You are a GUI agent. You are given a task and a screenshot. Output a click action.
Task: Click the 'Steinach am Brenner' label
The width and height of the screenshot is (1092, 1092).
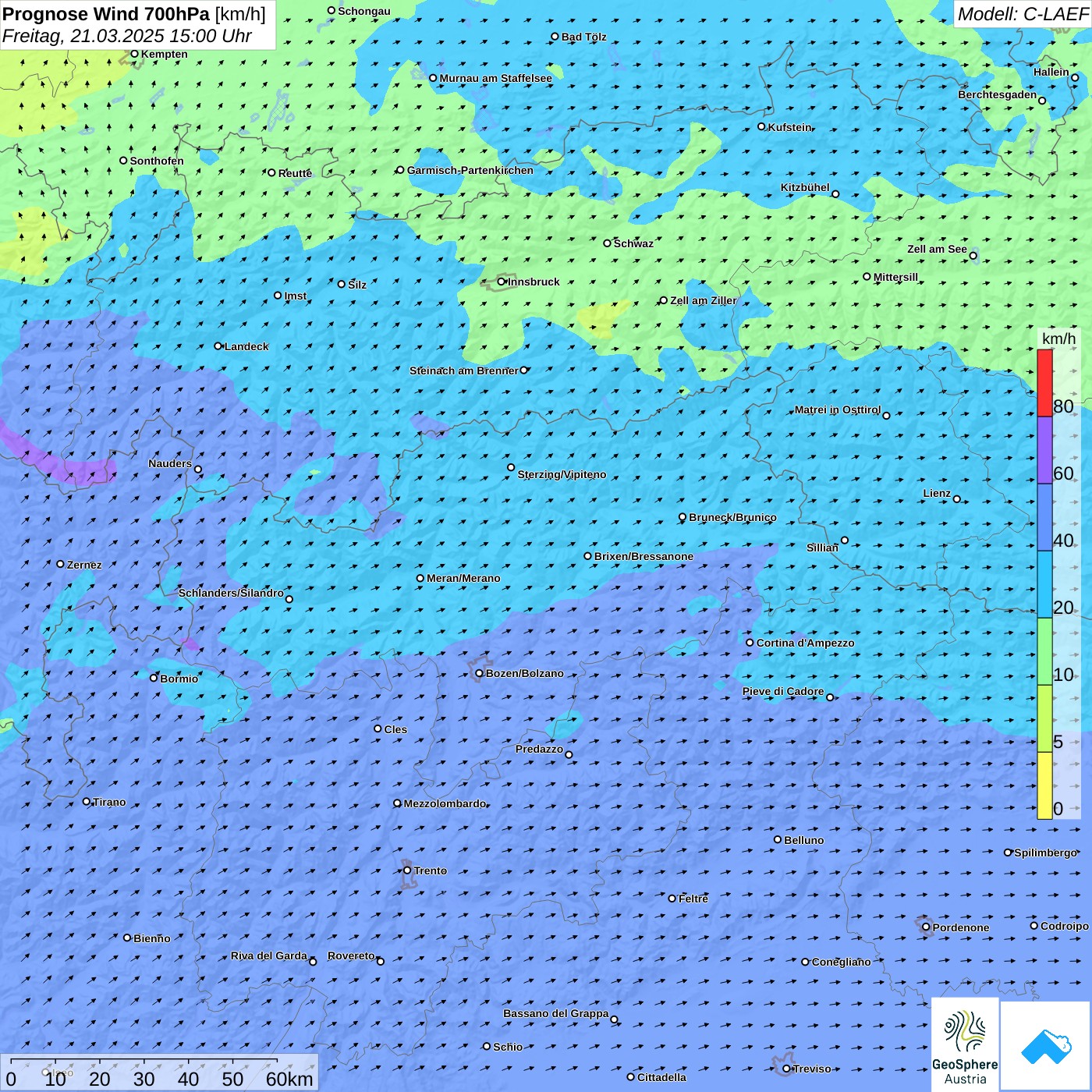[464, 370]
